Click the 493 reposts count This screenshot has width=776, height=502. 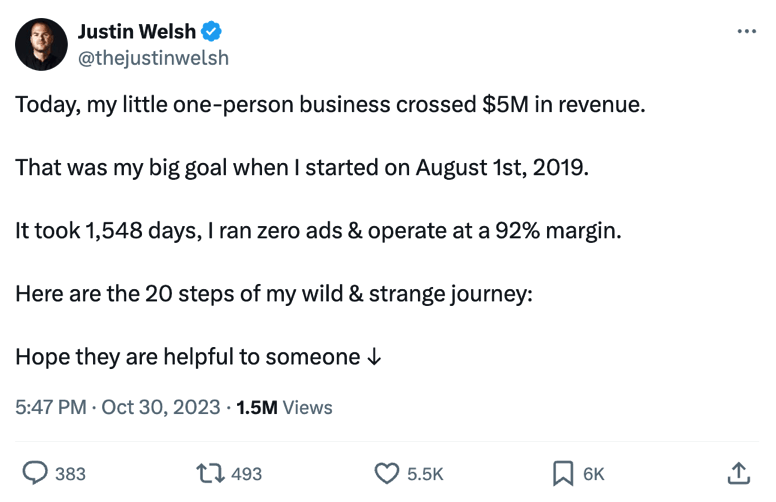(x=246, y=473)
